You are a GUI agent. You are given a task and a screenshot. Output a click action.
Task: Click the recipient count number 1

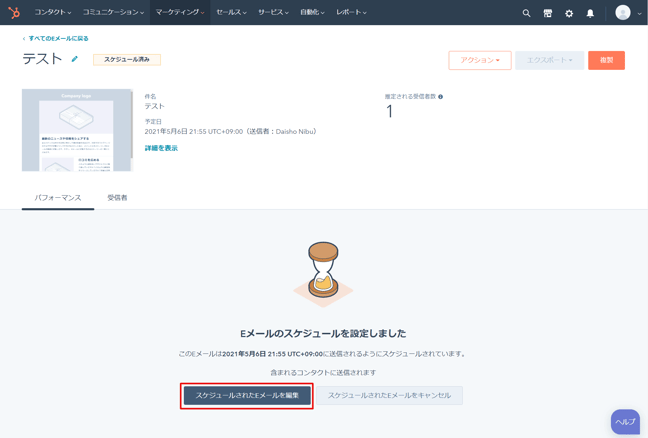389,111
